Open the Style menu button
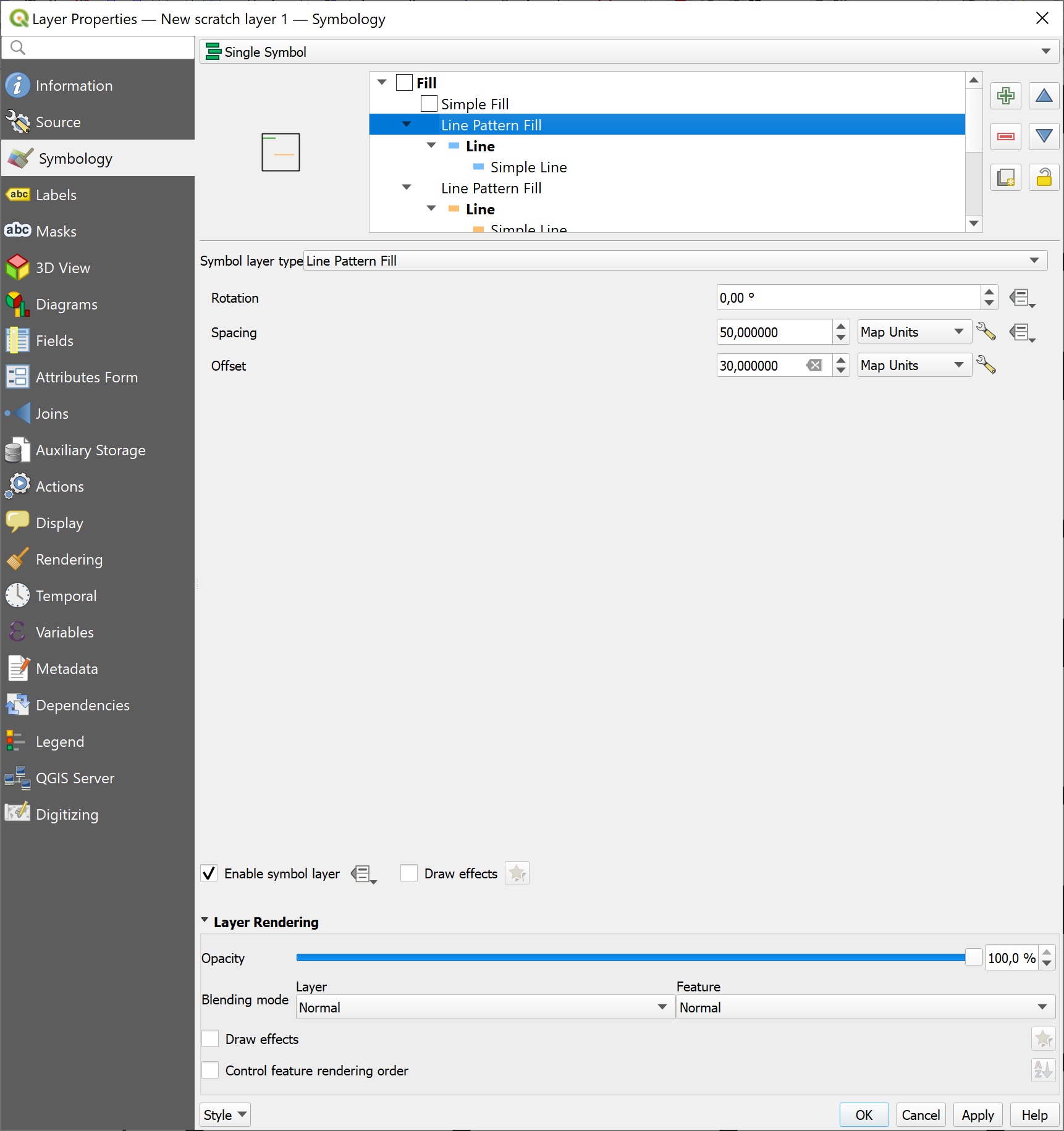This screenshot has height=1131, width=1064. 225,1115
